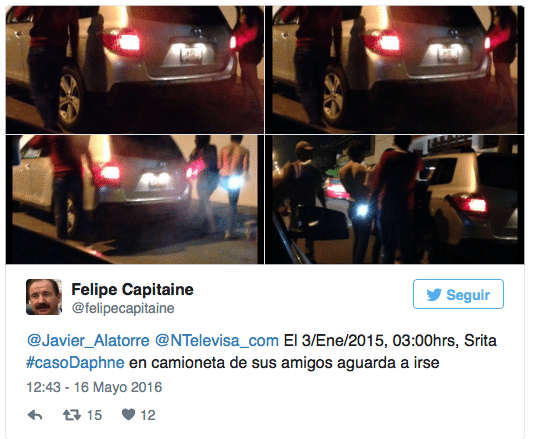Click the Twitter bird icon in Seguir
The height and width of the screenshot is (439, 546).
pos(434,295)
